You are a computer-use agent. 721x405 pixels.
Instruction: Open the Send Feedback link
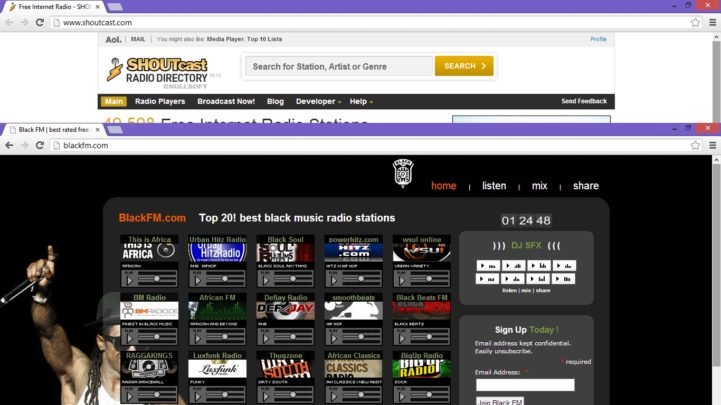pyautogui.click(x=584, y=101)
